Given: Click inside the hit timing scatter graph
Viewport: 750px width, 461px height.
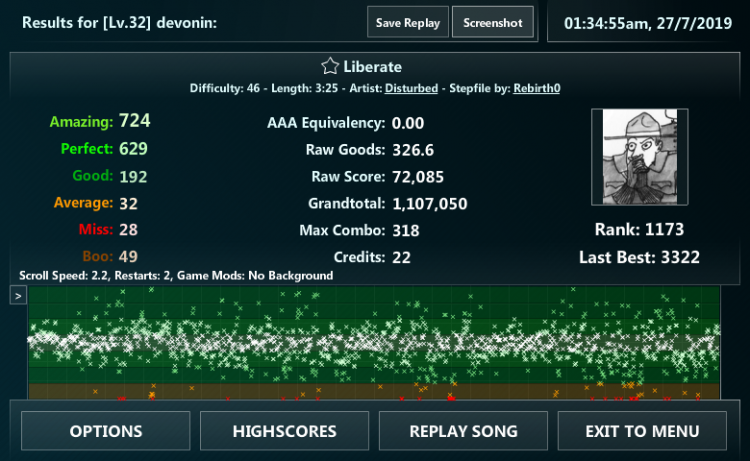Looking at the screenshot, I should (x=375, y=342).
